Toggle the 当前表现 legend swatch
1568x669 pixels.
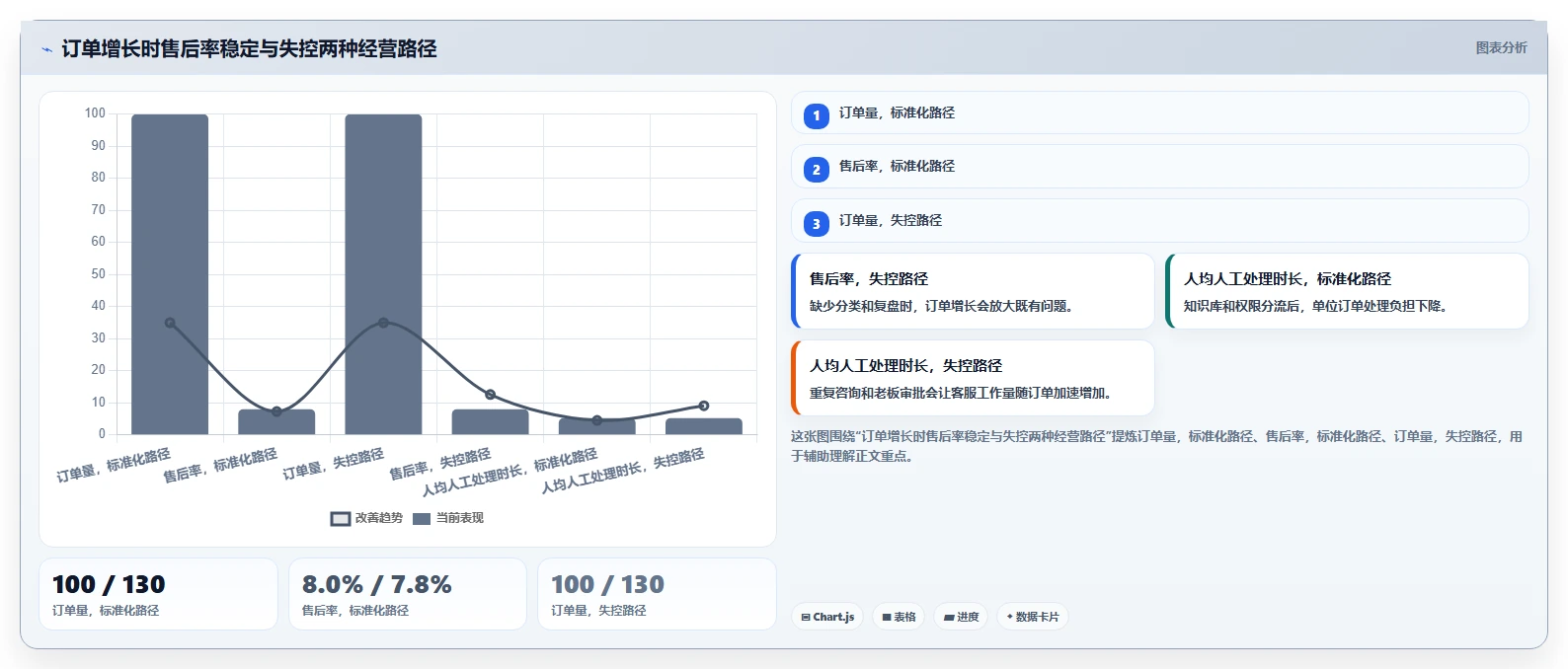coord(422,518)
